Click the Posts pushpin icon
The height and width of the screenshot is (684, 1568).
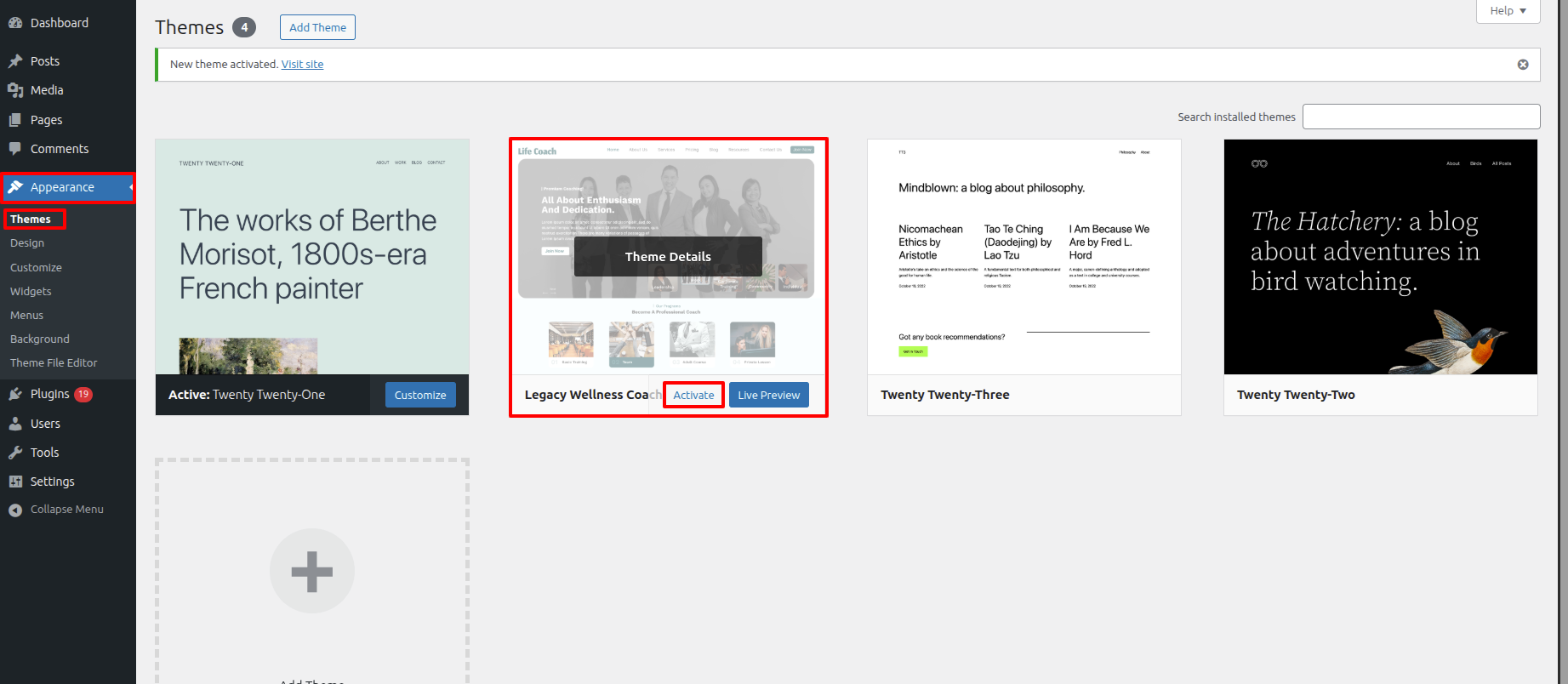[15, 61]
